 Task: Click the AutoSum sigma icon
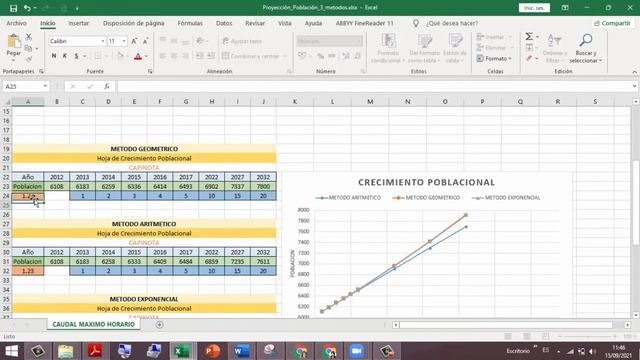point(529,37)
